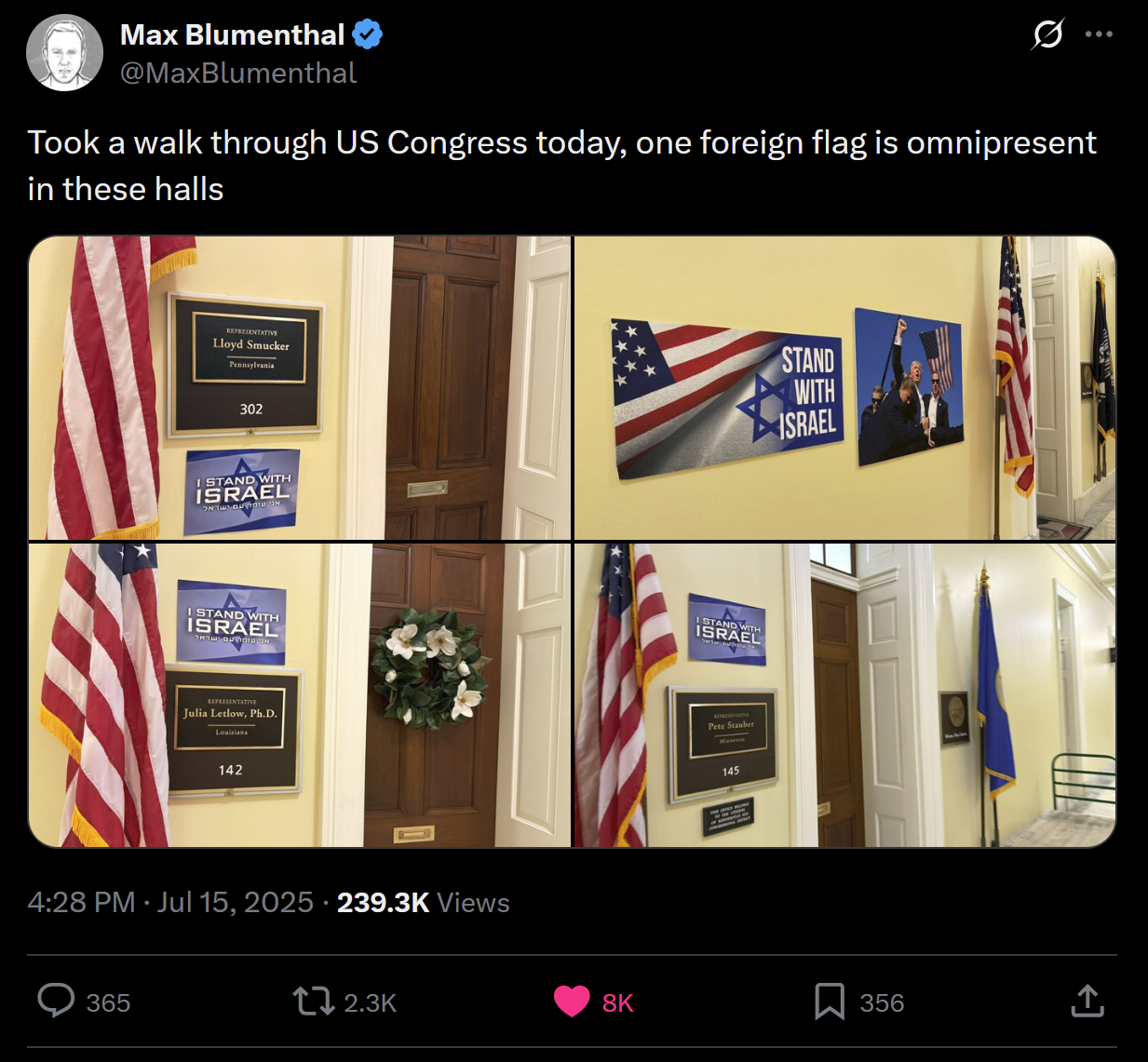
Task: View the Pete Stauber hallway photo
Action: coord(844,695)
